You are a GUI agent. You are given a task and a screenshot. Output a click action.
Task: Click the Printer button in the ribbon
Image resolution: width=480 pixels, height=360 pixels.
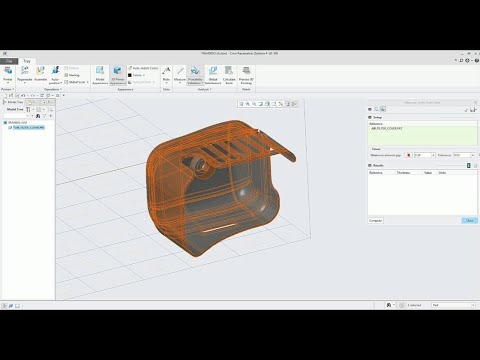coord(8,74)
